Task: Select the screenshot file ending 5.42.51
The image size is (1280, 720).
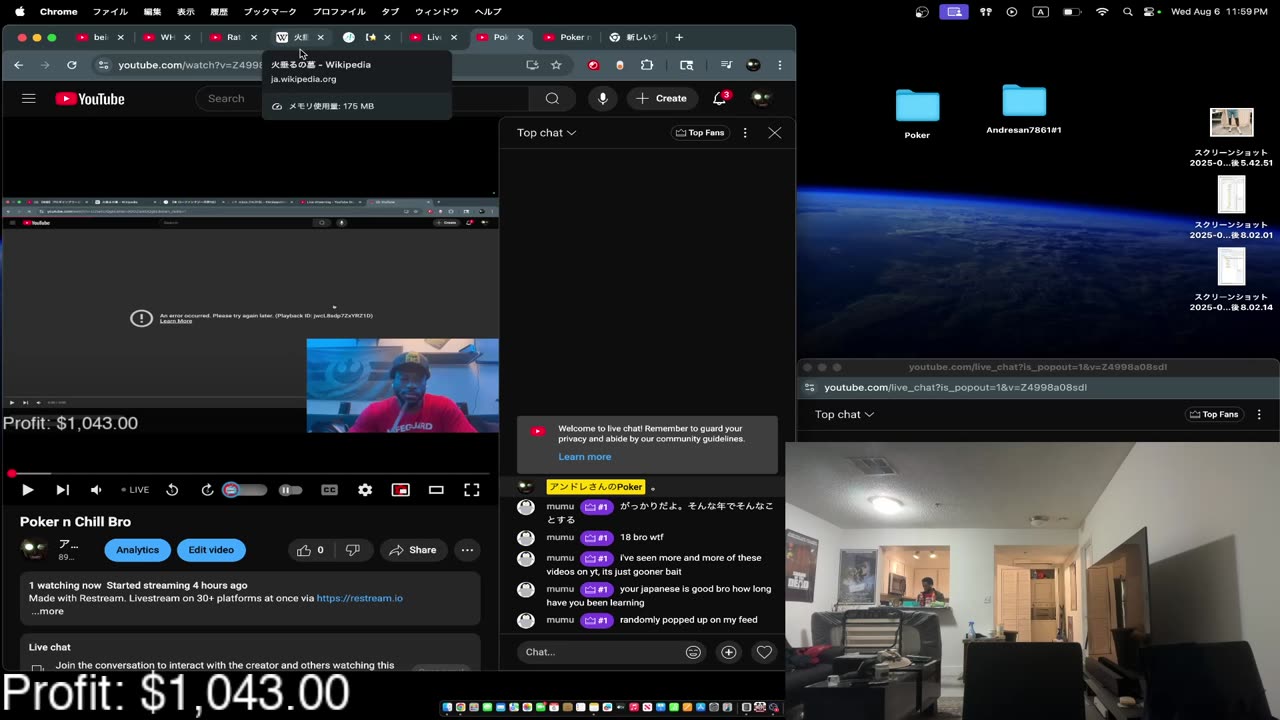Action: pos(1231,138)
